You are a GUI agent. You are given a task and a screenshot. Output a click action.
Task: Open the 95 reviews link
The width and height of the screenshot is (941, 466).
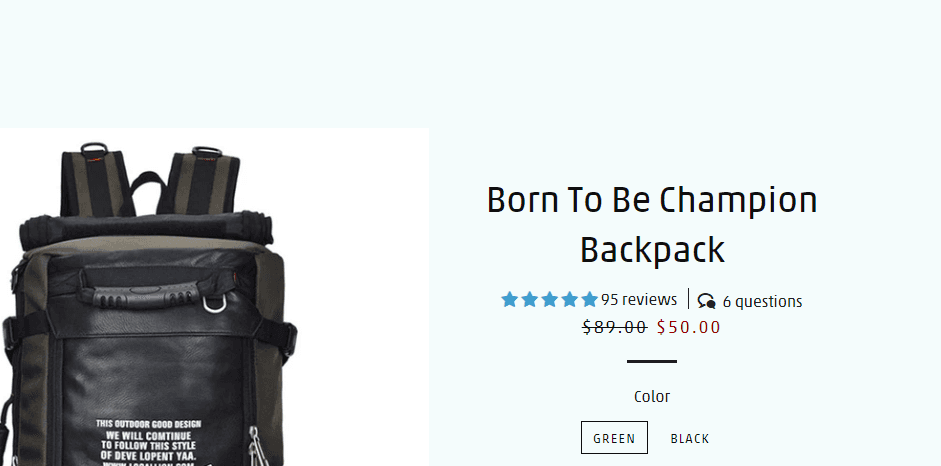639,299
